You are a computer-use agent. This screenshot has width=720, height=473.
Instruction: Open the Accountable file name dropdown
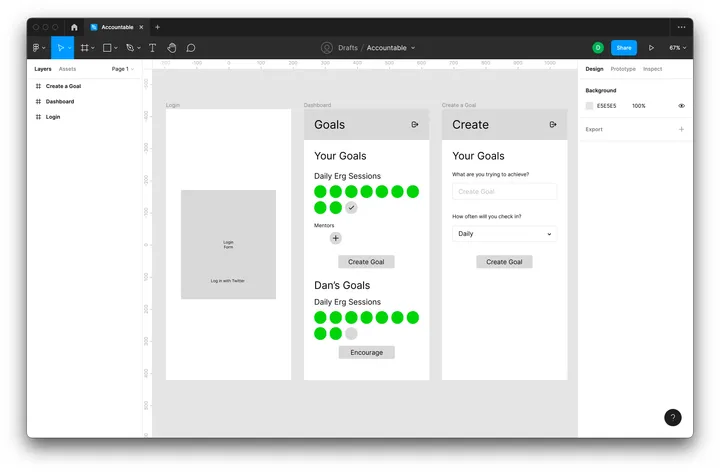pos(413,48)
